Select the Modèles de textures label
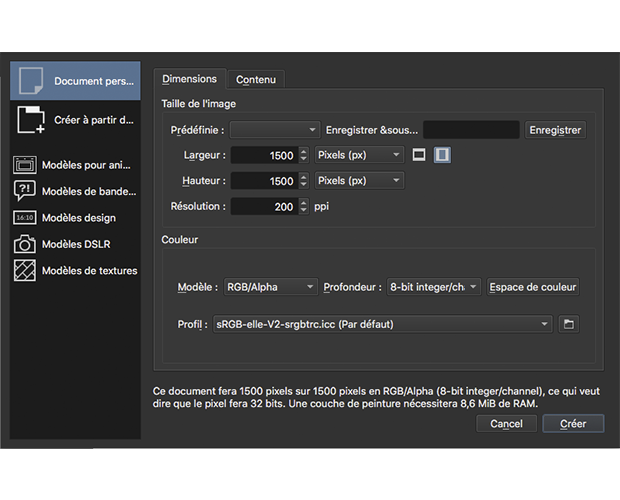This screenshot has height=500, width=620. pos(90,271)
